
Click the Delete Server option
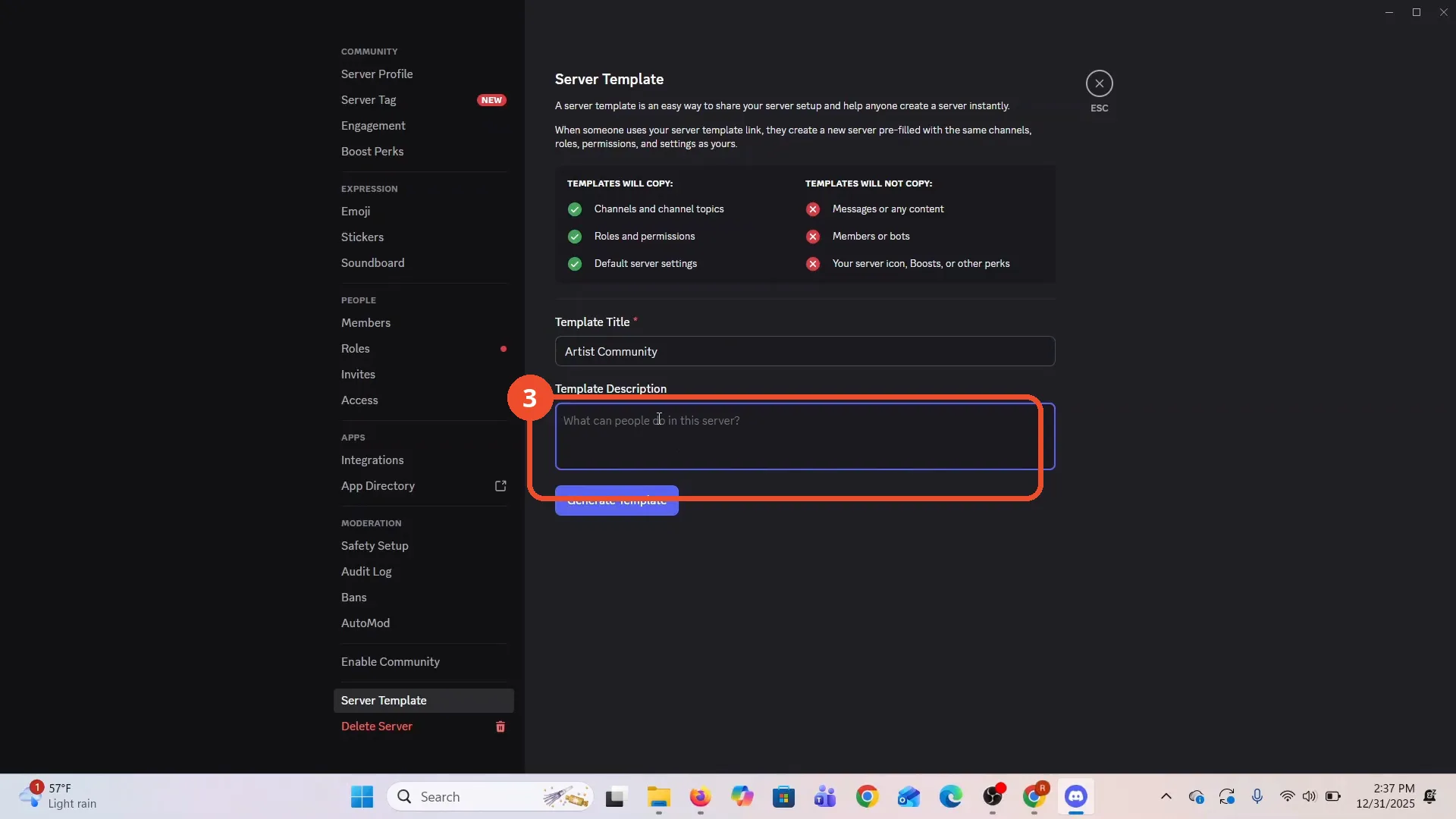pos(424,726)
